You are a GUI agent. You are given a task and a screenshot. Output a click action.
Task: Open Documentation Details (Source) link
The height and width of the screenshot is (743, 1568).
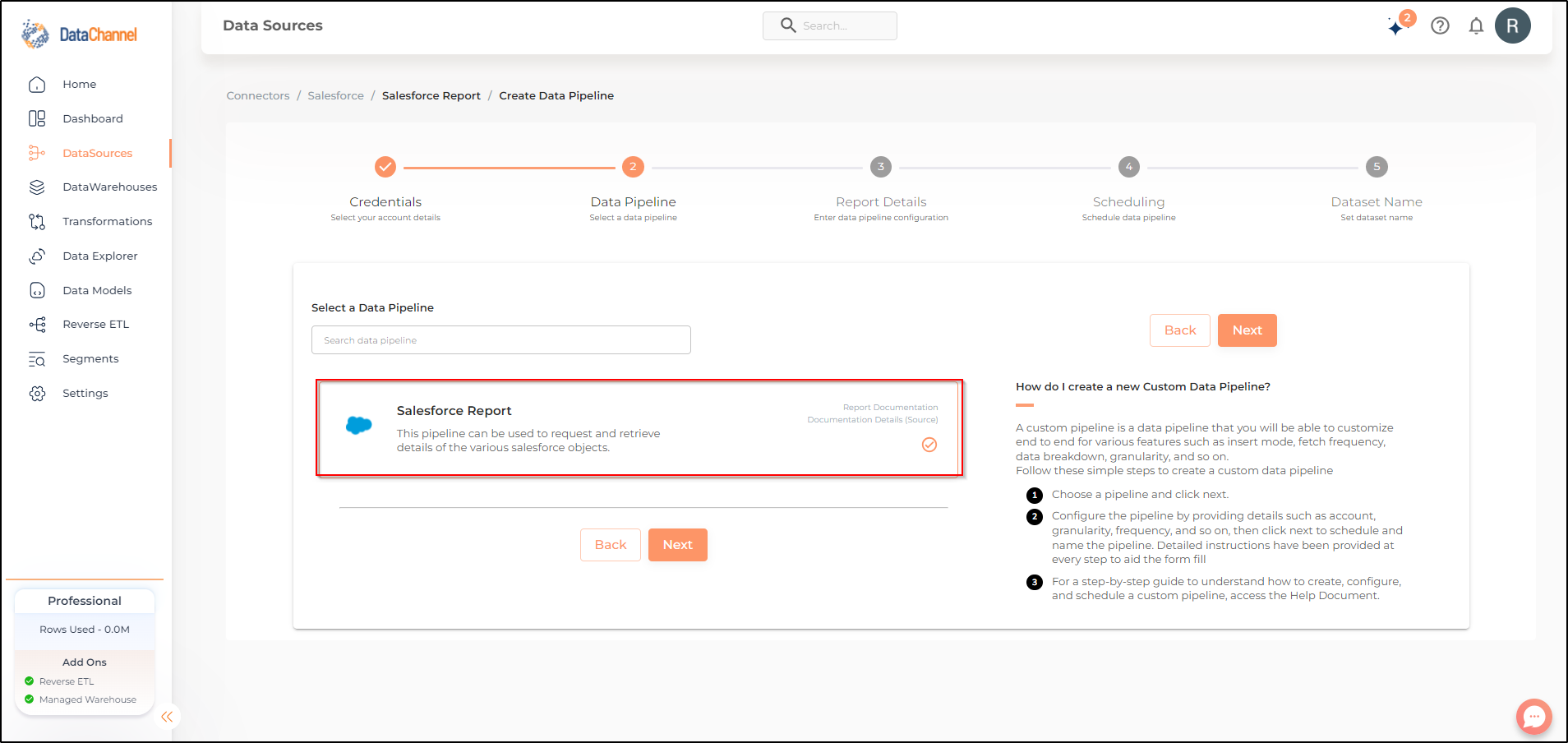873,420
